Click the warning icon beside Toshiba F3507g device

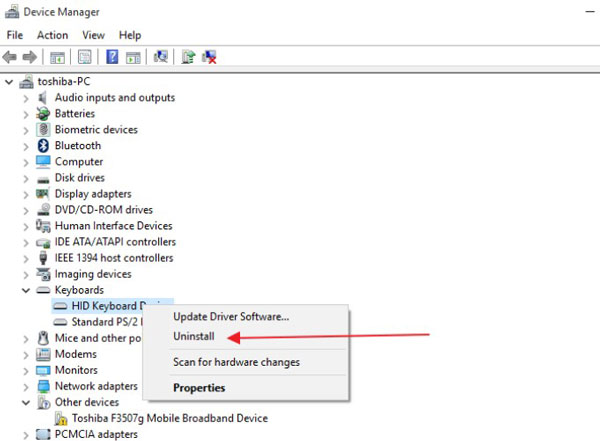click(60, 418)
